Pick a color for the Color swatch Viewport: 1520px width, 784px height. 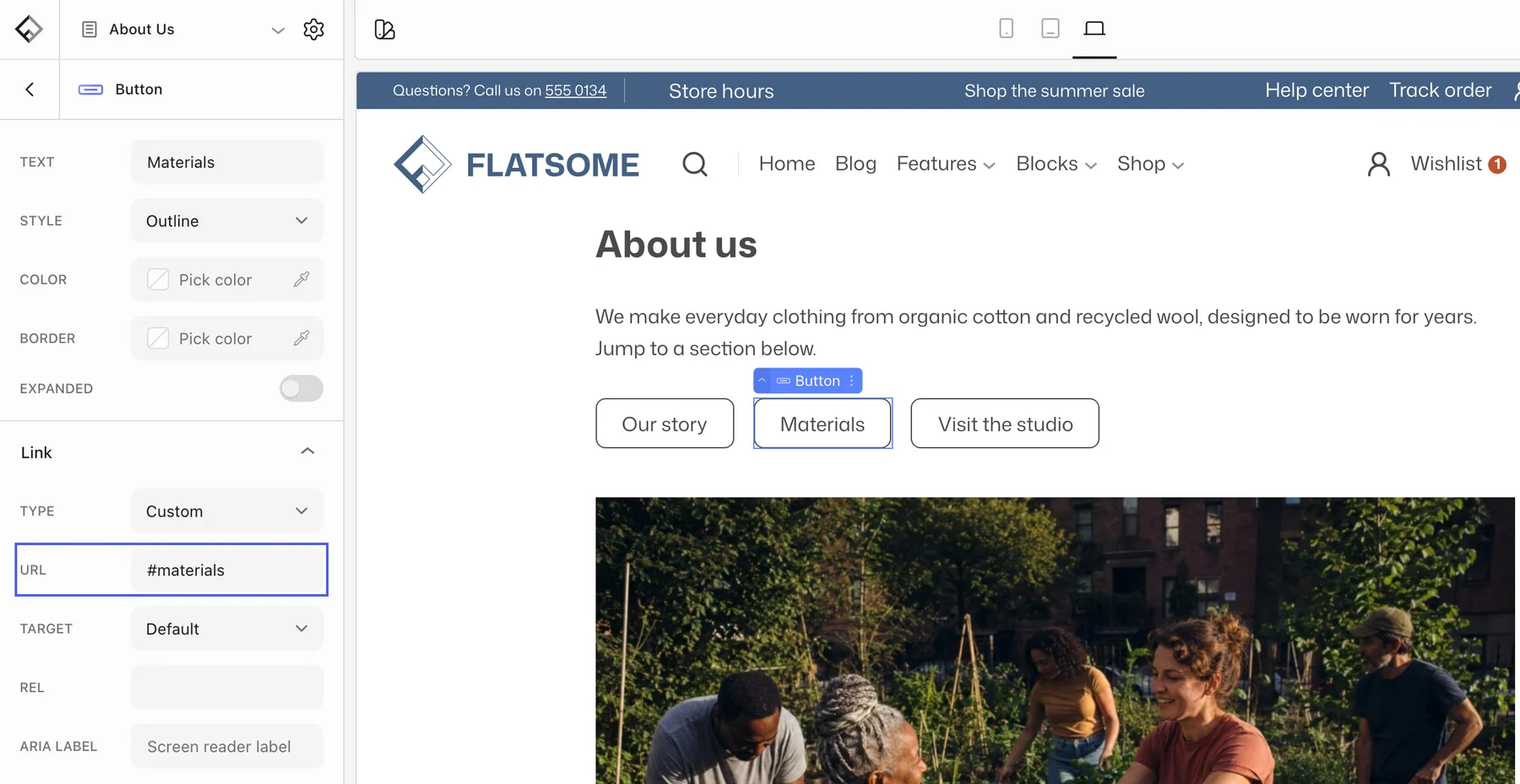[158, 279]
